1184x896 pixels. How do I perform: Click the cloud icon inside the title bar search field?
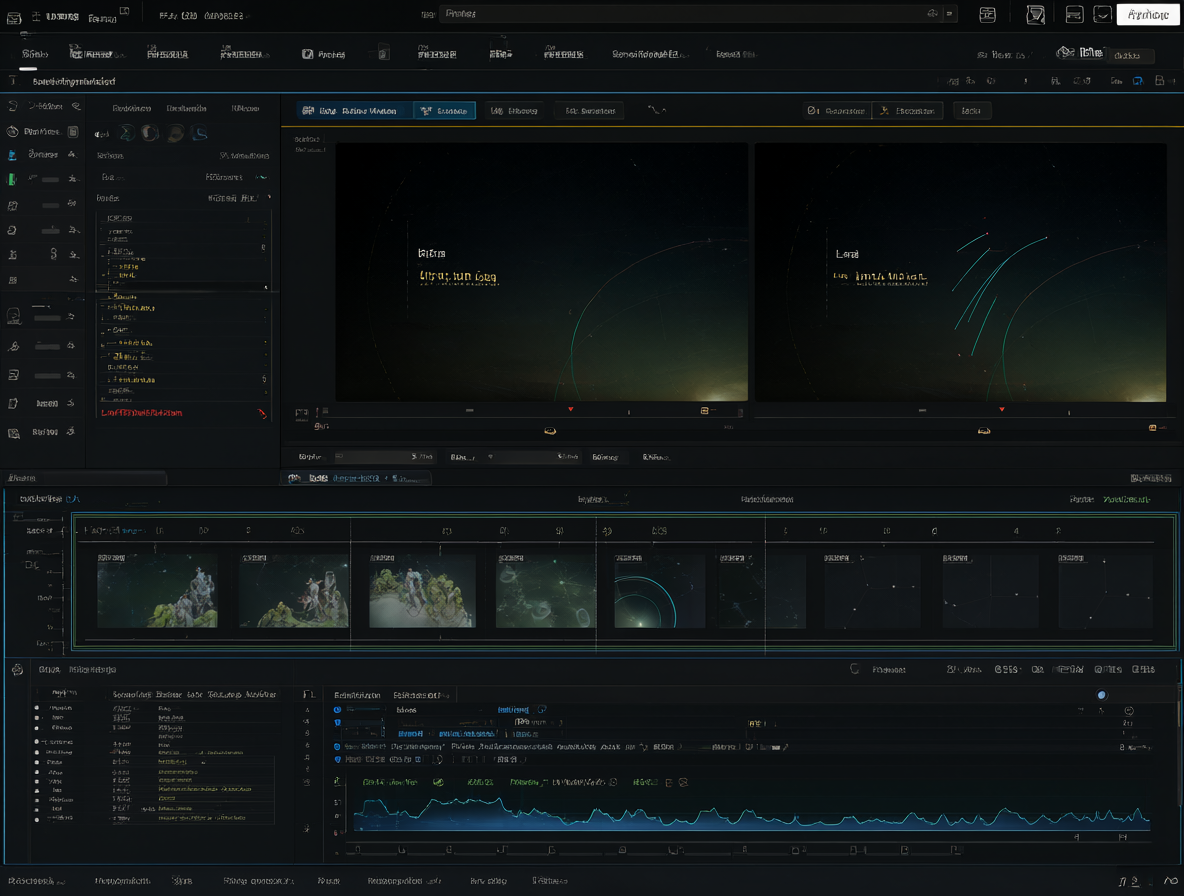(x=933, y=14)
